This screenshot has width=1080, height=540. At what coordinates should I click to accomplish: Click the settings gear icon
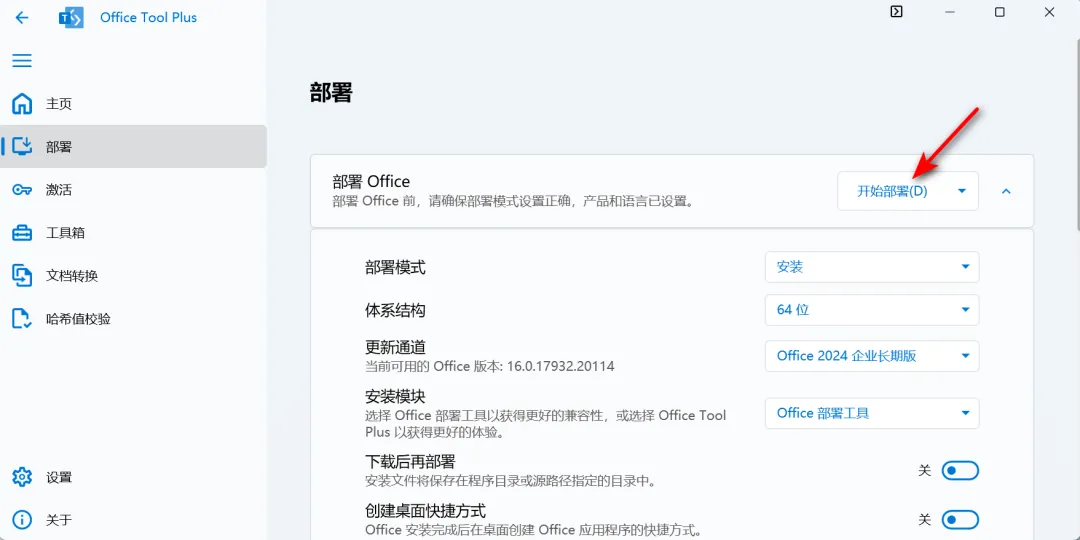[22, 477]
